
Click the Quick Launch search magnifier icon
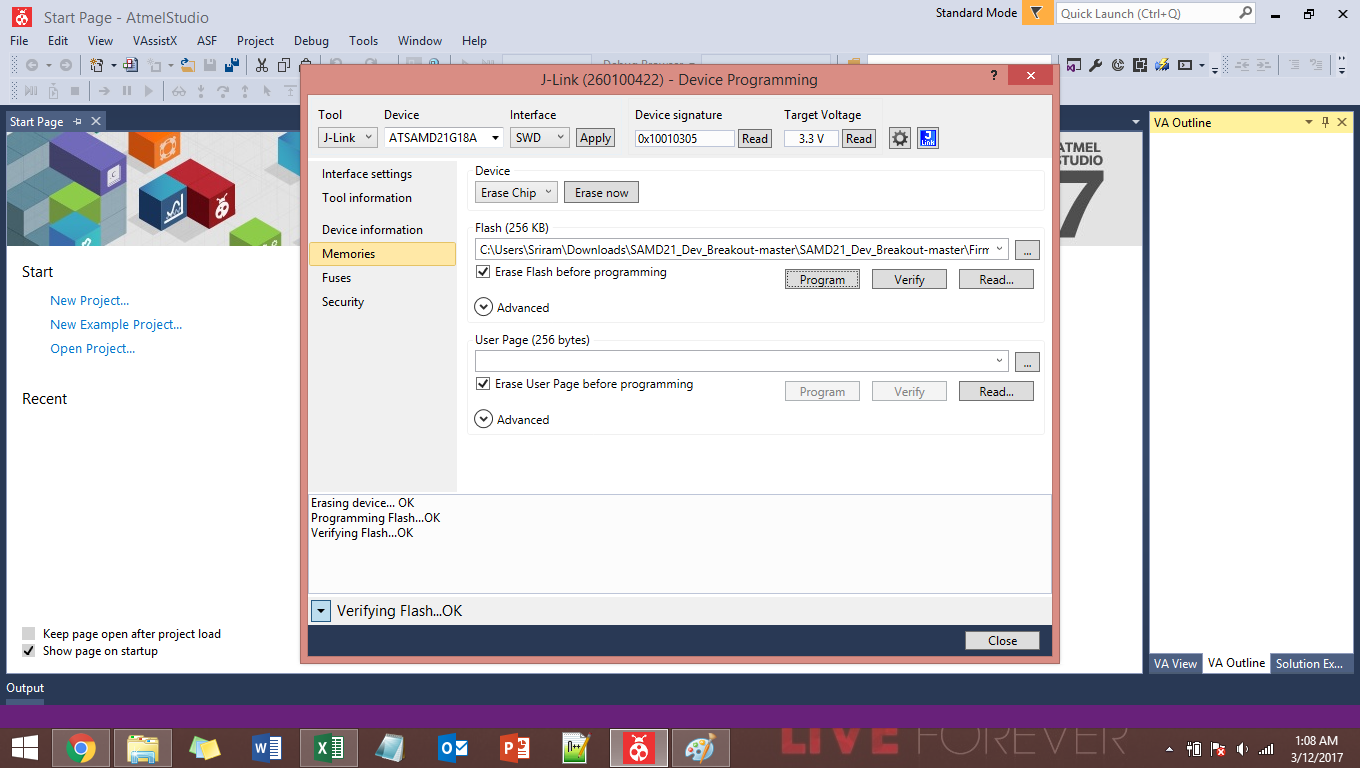pos(1244,13)
